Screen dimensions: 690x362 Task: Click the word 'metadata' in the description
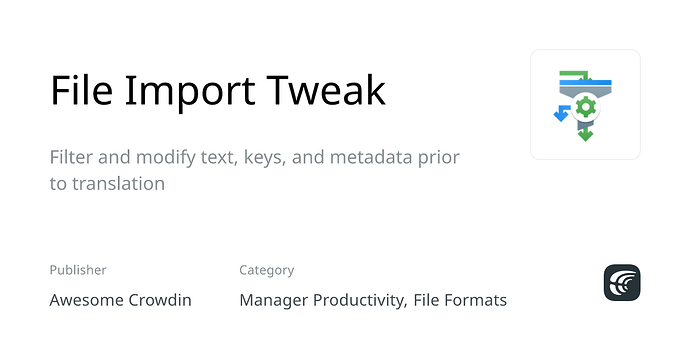coord(371,157)
